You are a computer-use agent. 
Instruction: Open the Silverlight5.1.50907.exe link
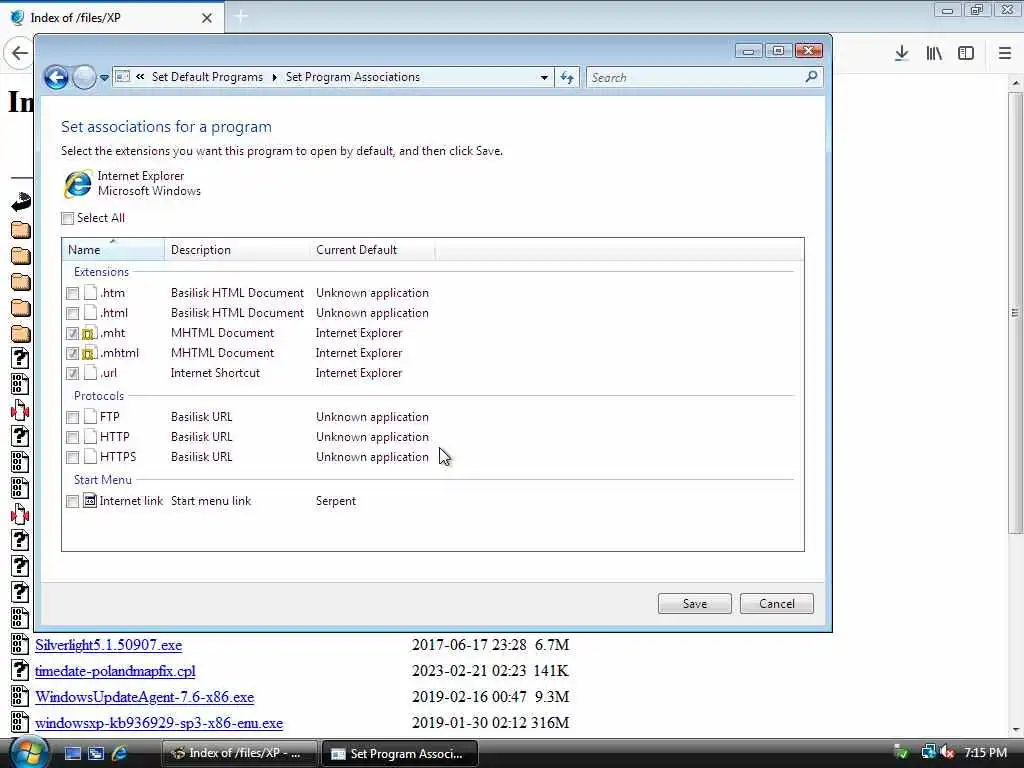(108, 645)
